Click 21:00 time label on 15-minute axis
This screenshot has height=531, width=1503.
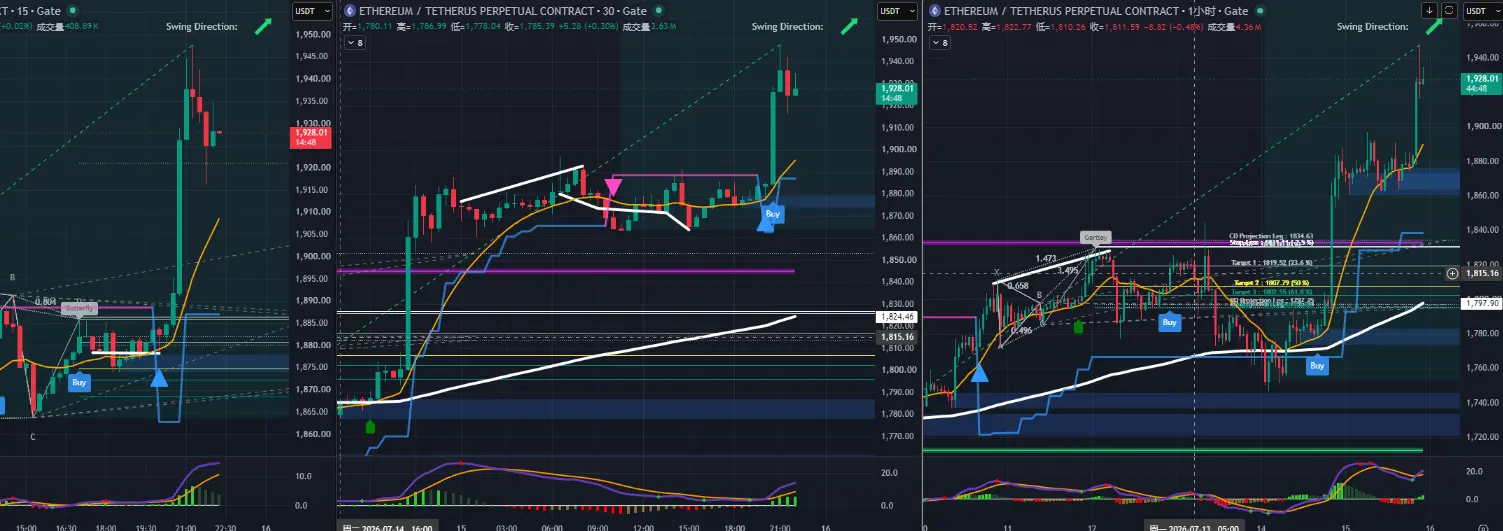coord(186,526)
